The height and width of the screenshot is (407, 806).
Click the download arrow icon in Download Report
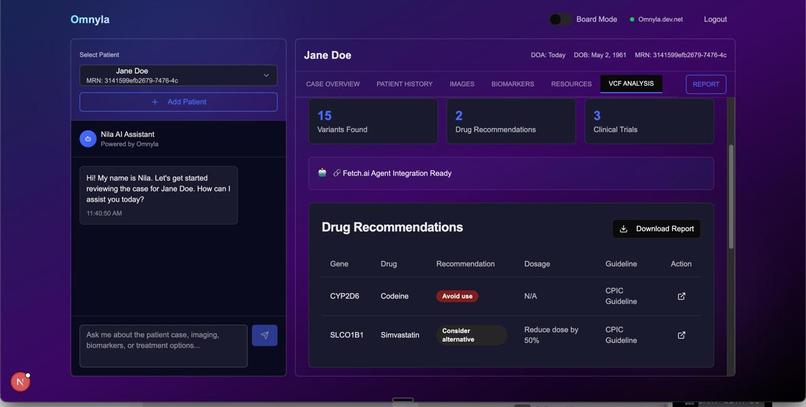click(624, 229)
